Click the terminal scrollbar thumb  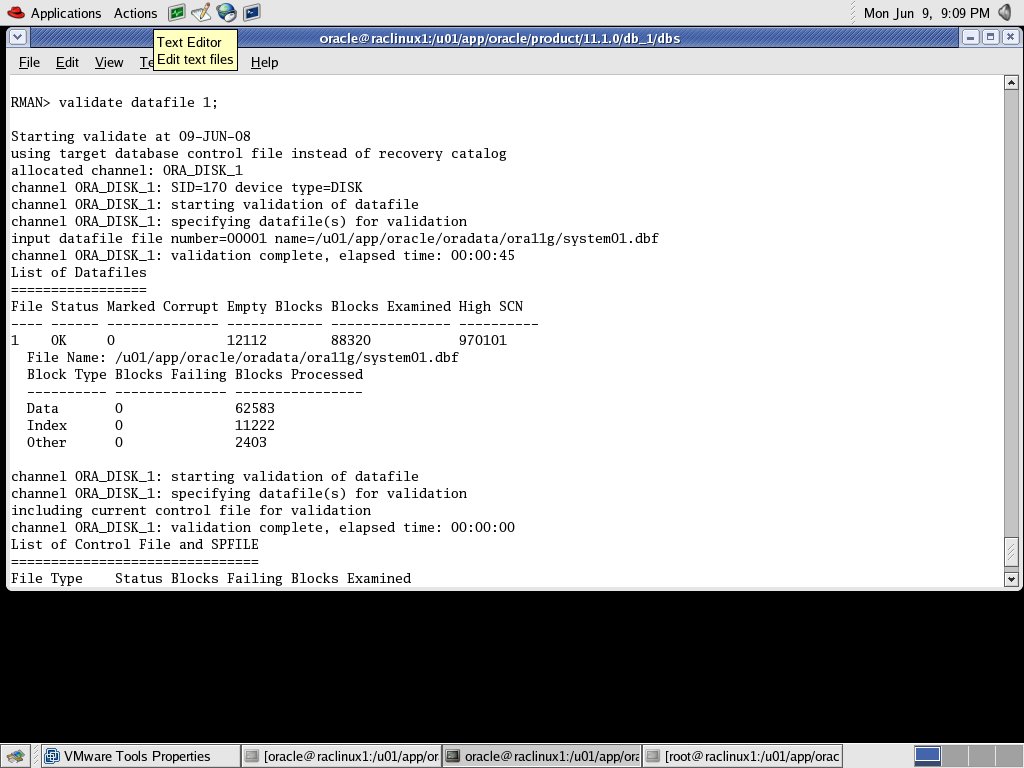1011,552
